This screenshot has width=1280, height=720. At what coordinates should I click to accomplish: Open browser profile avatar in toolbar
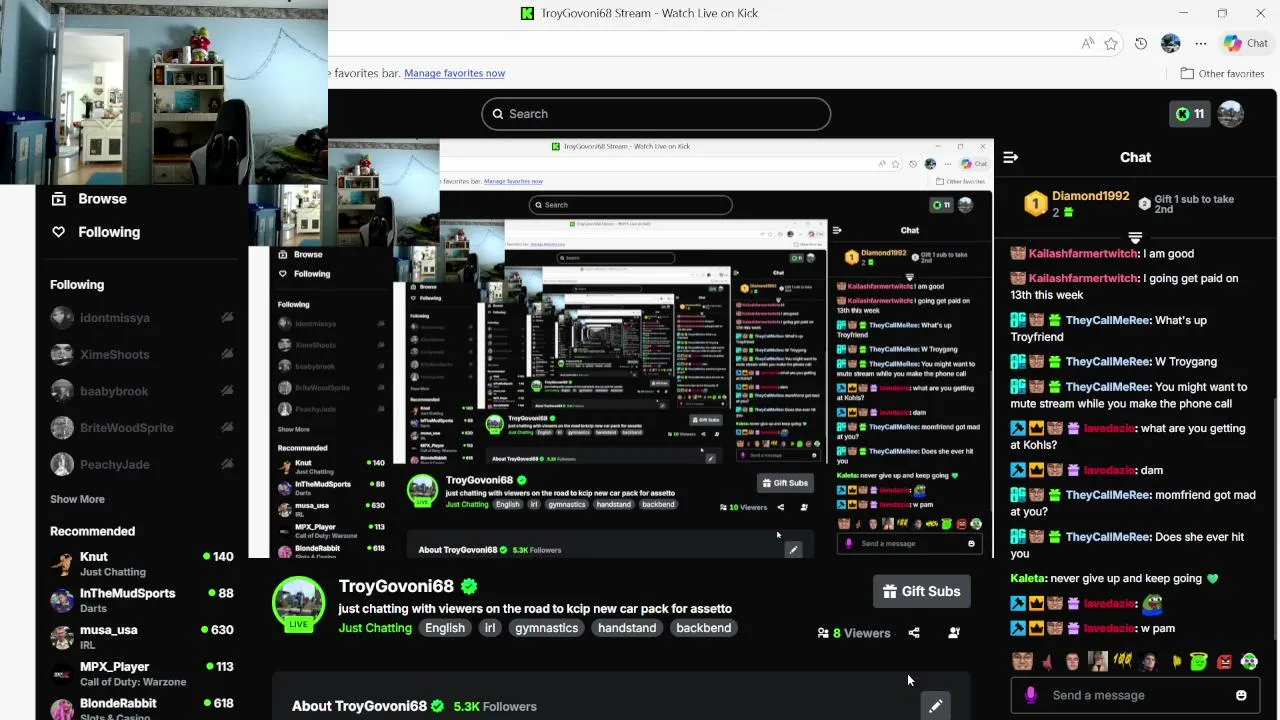[1171, 43]
